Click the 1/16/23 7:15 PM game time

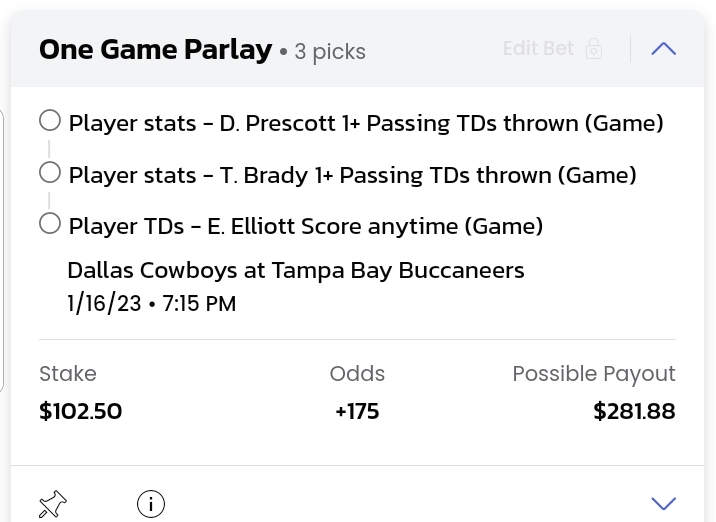(x=152, y=303)
